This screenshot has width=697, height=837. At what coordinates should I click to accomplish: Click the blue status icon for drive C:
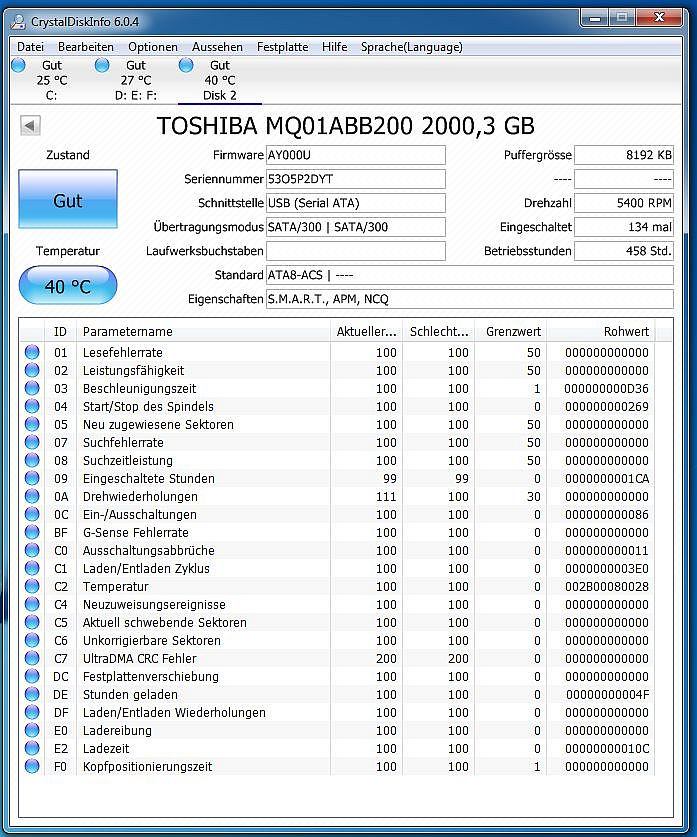coord(19,65)
